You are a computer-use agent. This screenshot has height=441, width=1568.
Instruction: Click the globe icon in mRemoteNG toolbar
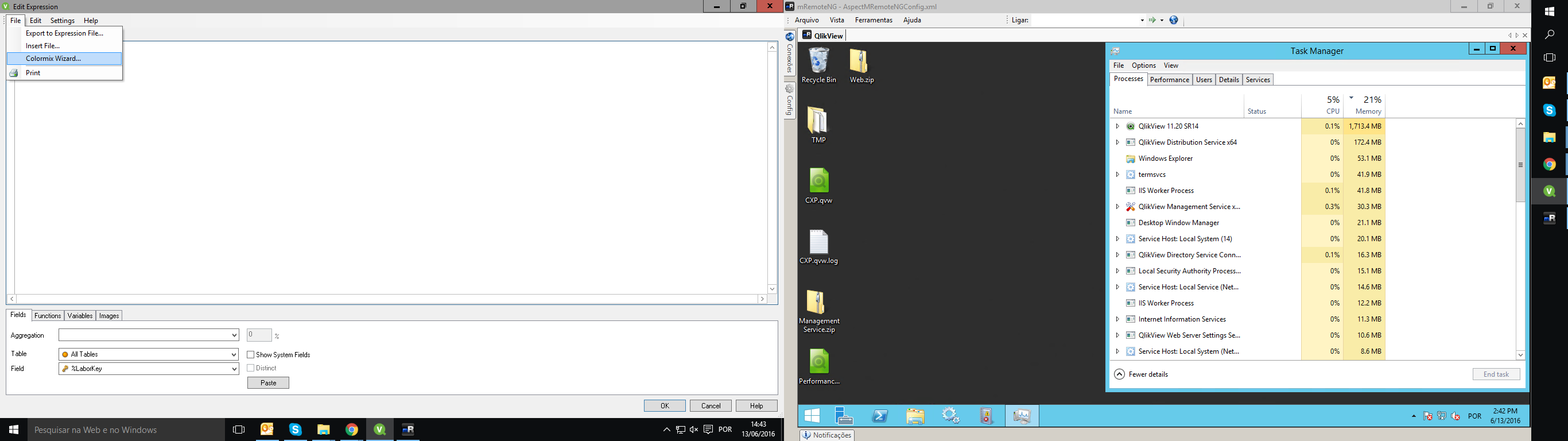[1174, 20]
